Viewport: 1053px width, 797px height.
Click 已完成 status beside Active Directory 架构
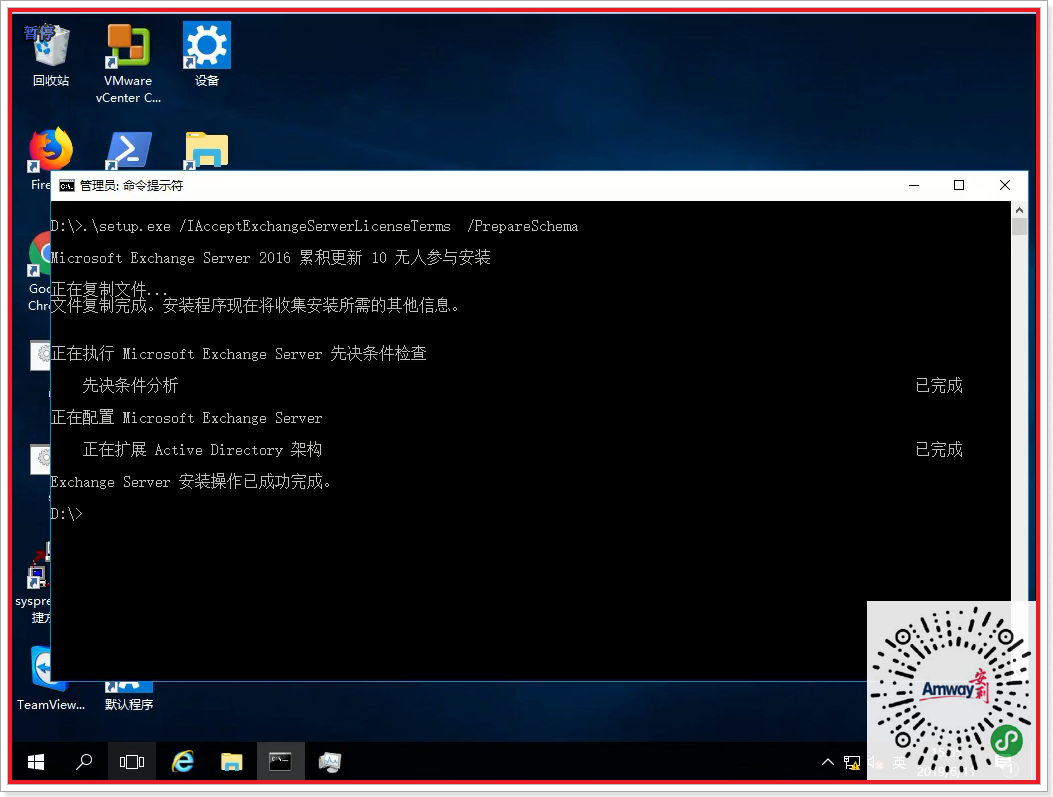point(939,449)
